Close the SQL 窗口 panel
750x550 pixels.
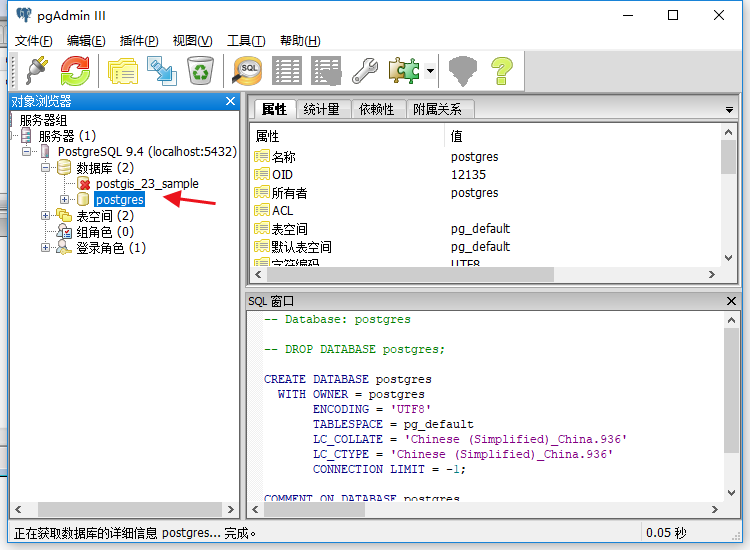click(x=731, y=301)
